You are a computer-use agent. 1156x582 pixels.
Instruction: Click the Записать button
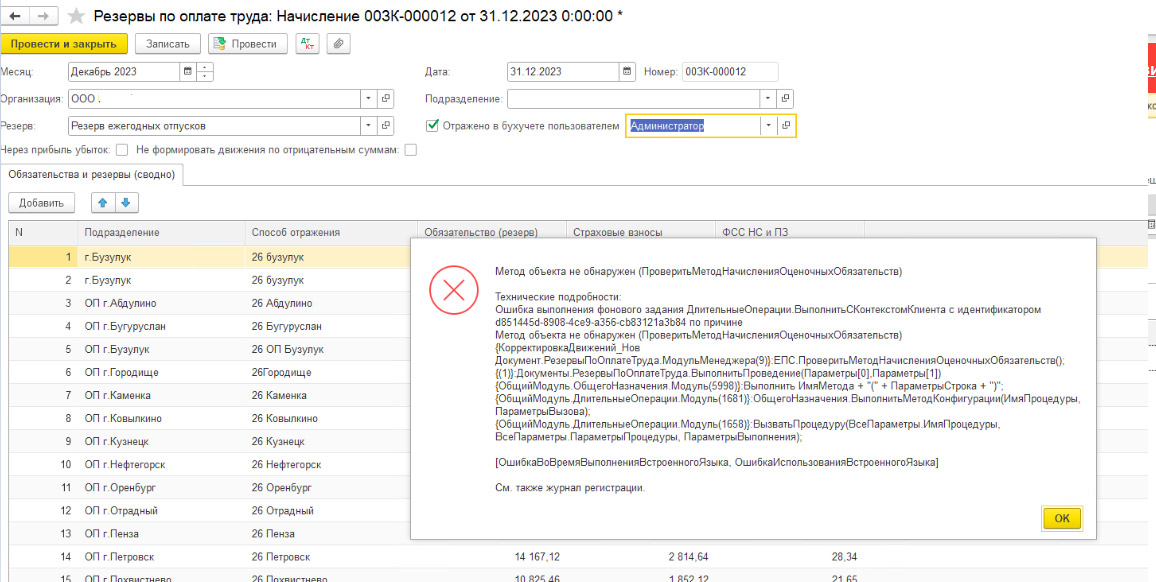168,44
